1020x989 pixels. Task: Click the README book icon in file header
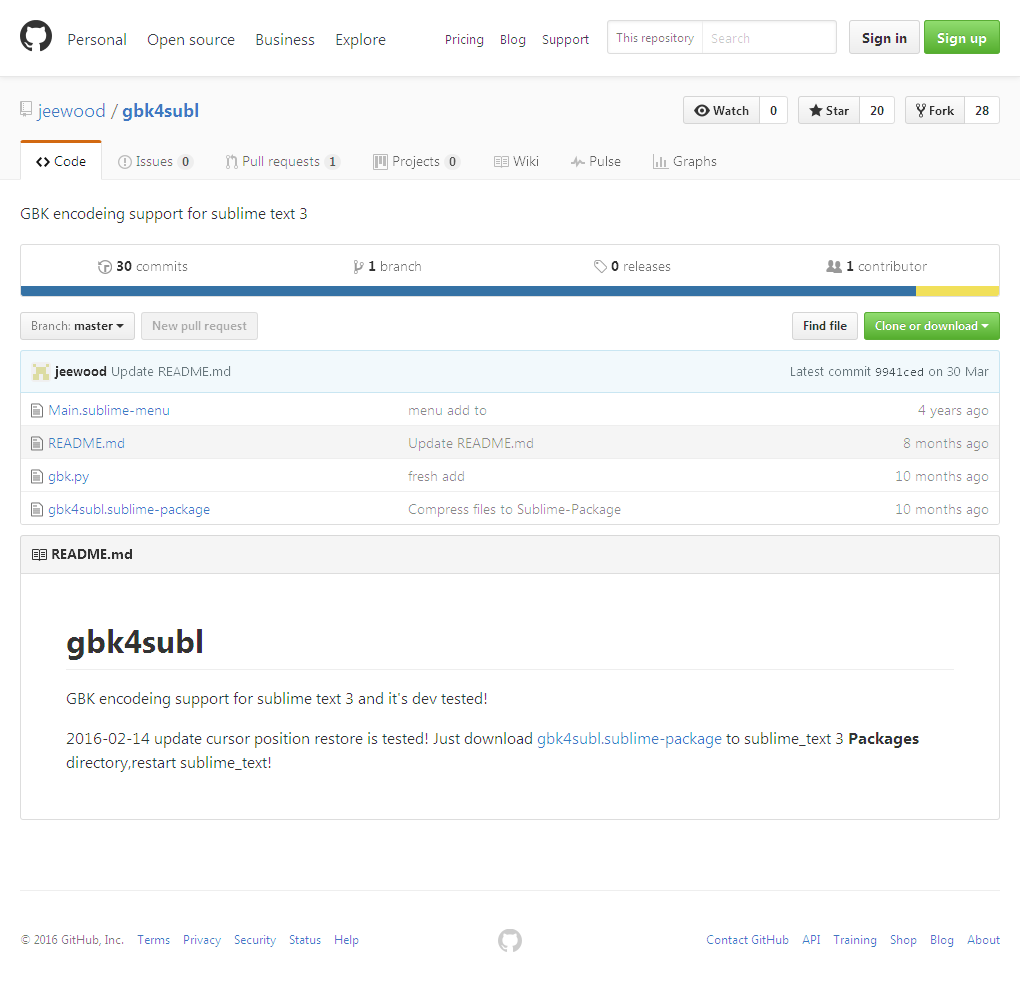(39, 554)
